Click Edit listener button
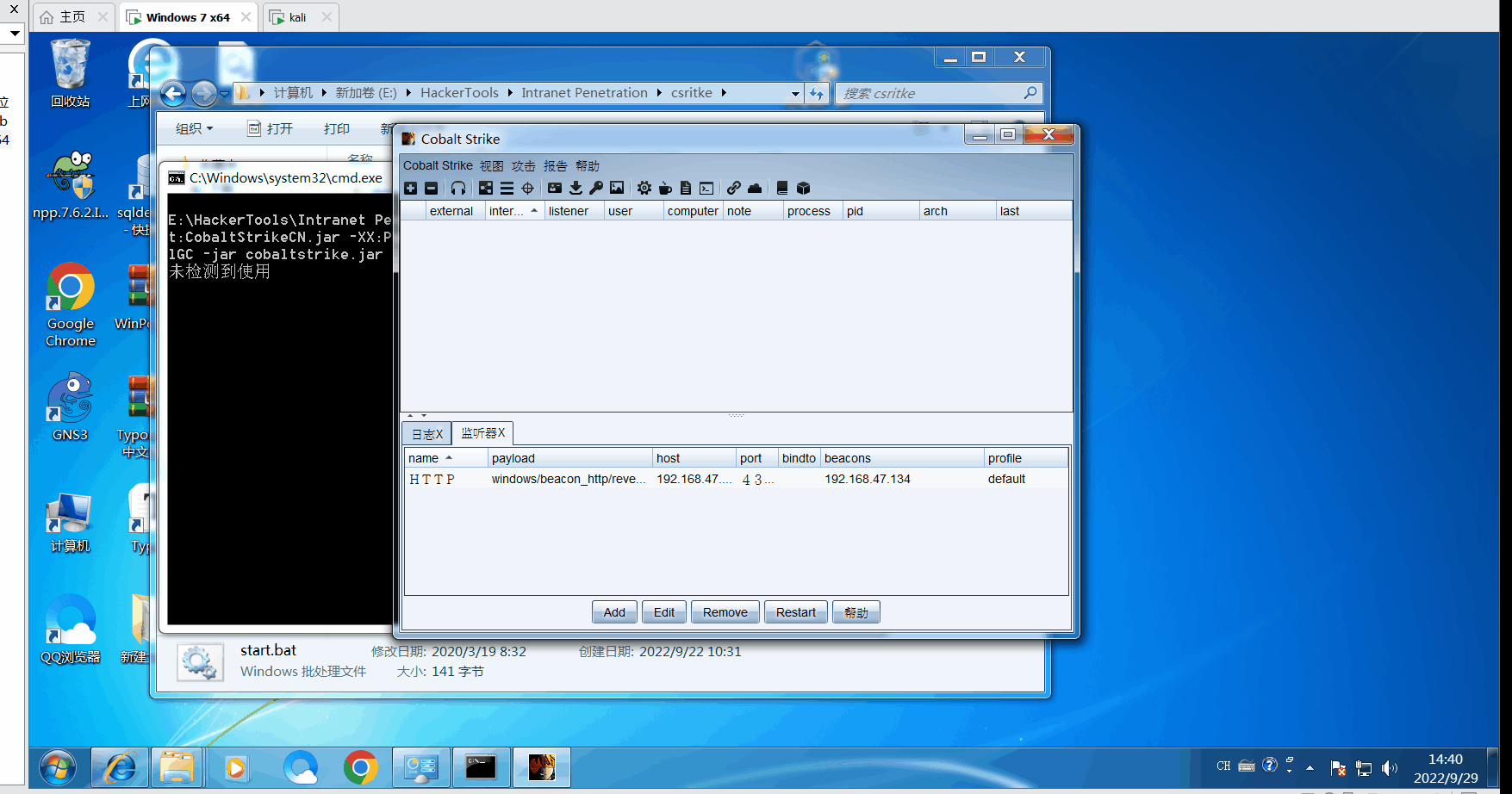 [x=664, y=612]
